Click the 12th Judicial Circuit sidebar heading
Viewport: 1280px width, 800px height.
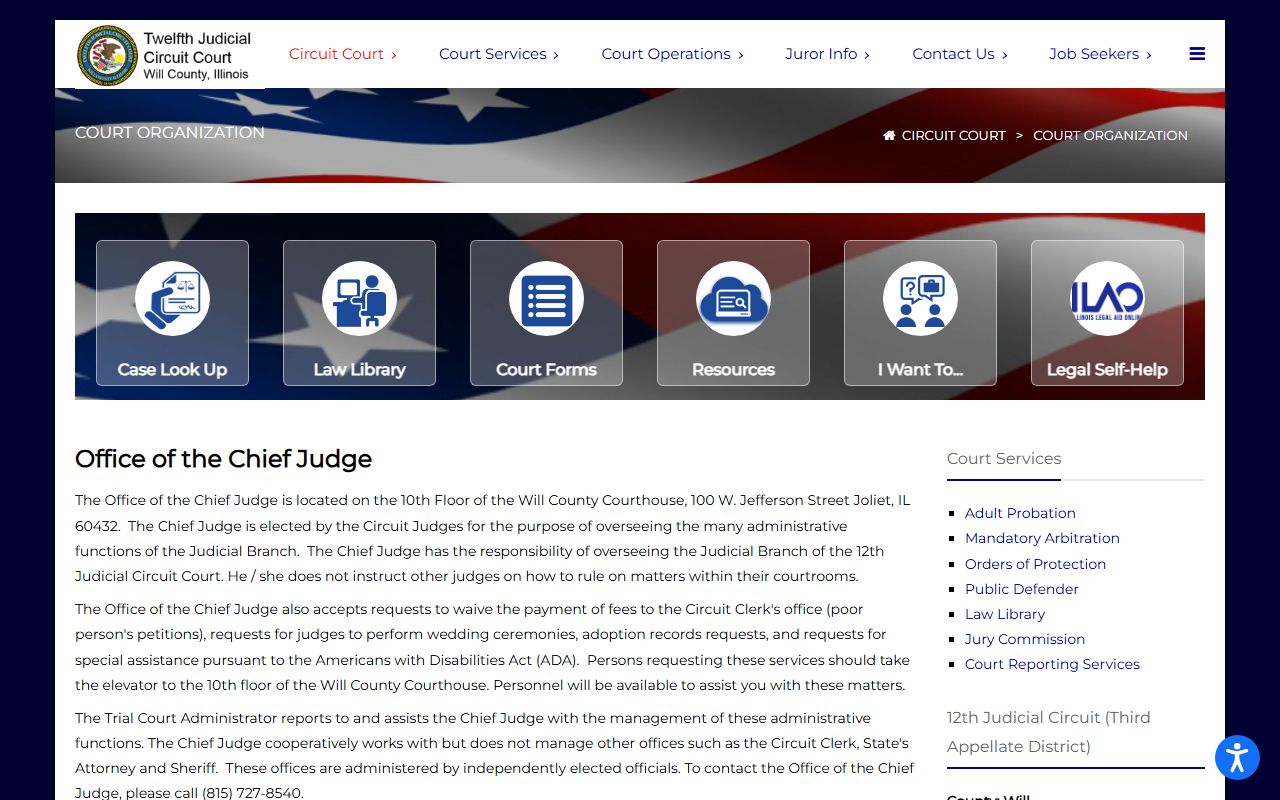(1049, 732)
